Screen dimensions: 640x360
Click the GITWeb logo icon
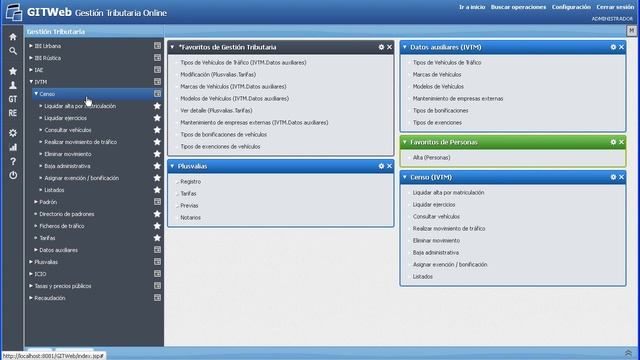coord(14,12)
